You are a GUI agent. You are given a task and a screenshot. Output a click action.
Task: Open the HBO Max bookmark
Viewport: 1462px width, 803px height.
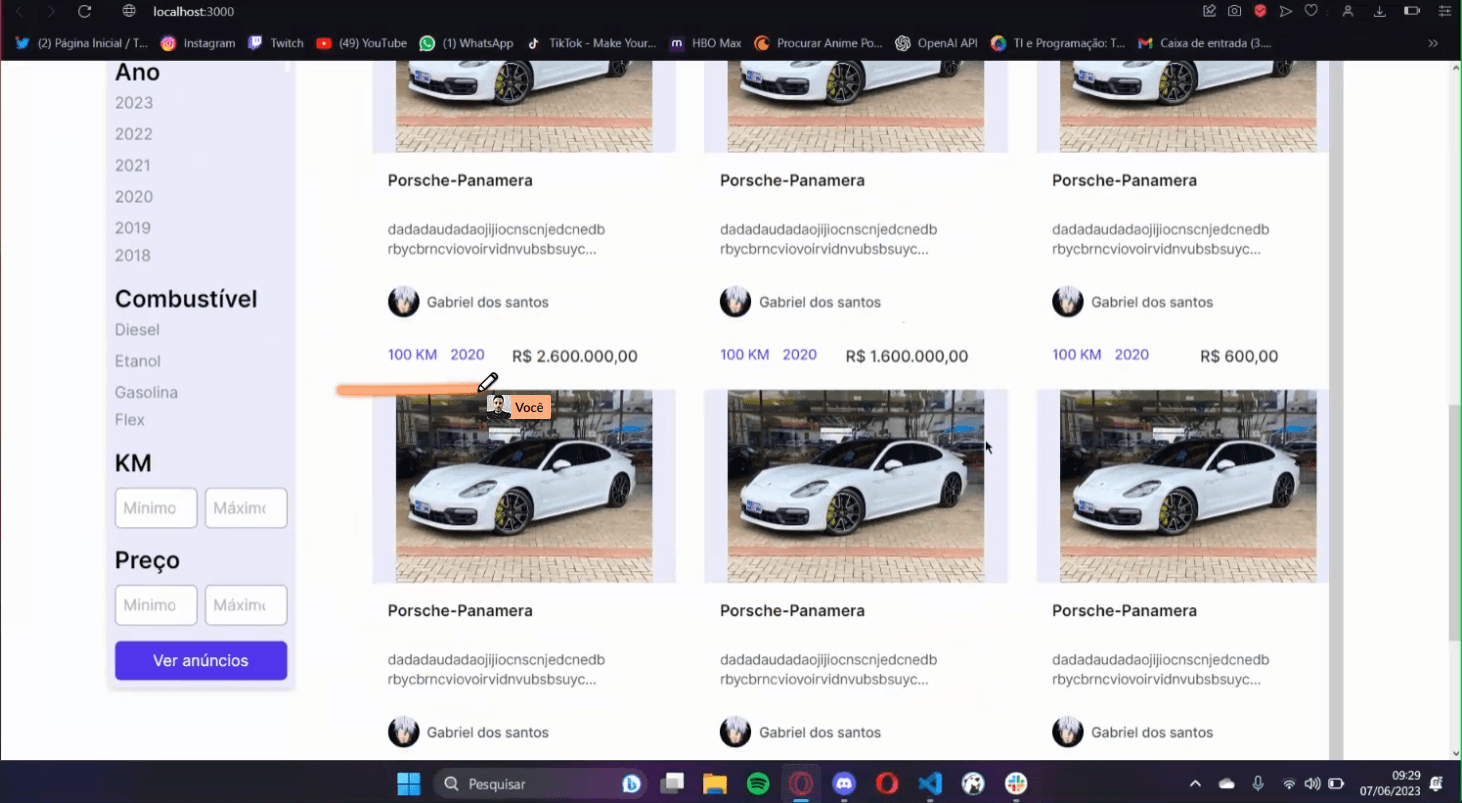coord(706,43)
